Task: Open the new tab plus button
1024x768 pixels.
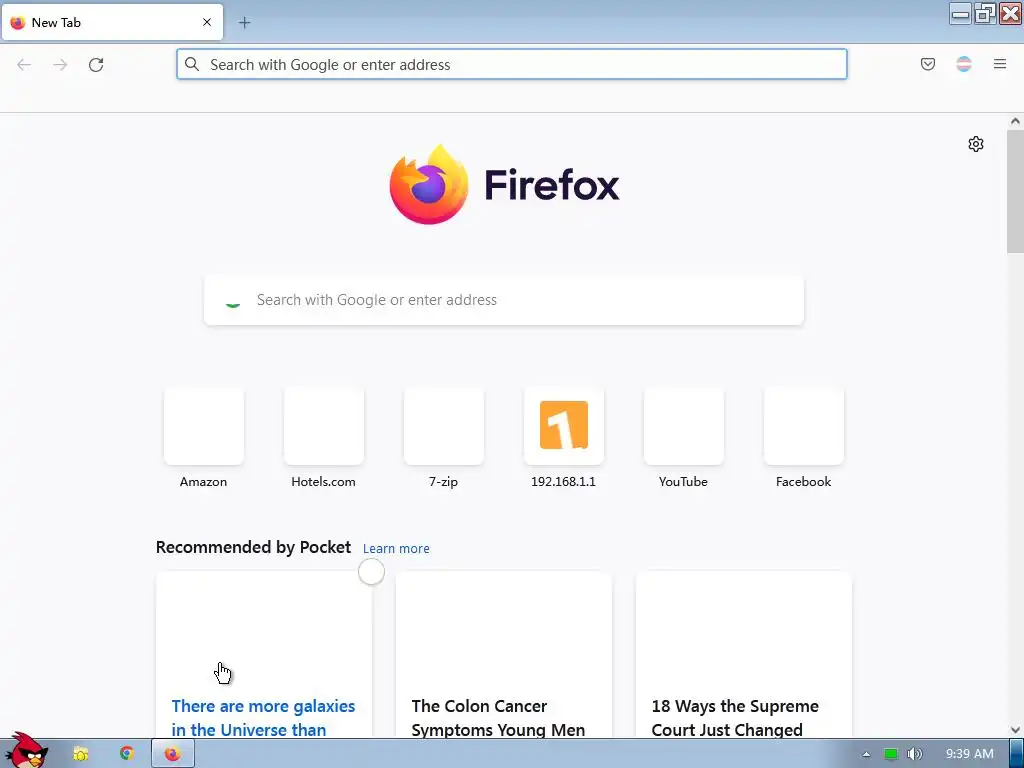Action: click(x=244, y=23)
